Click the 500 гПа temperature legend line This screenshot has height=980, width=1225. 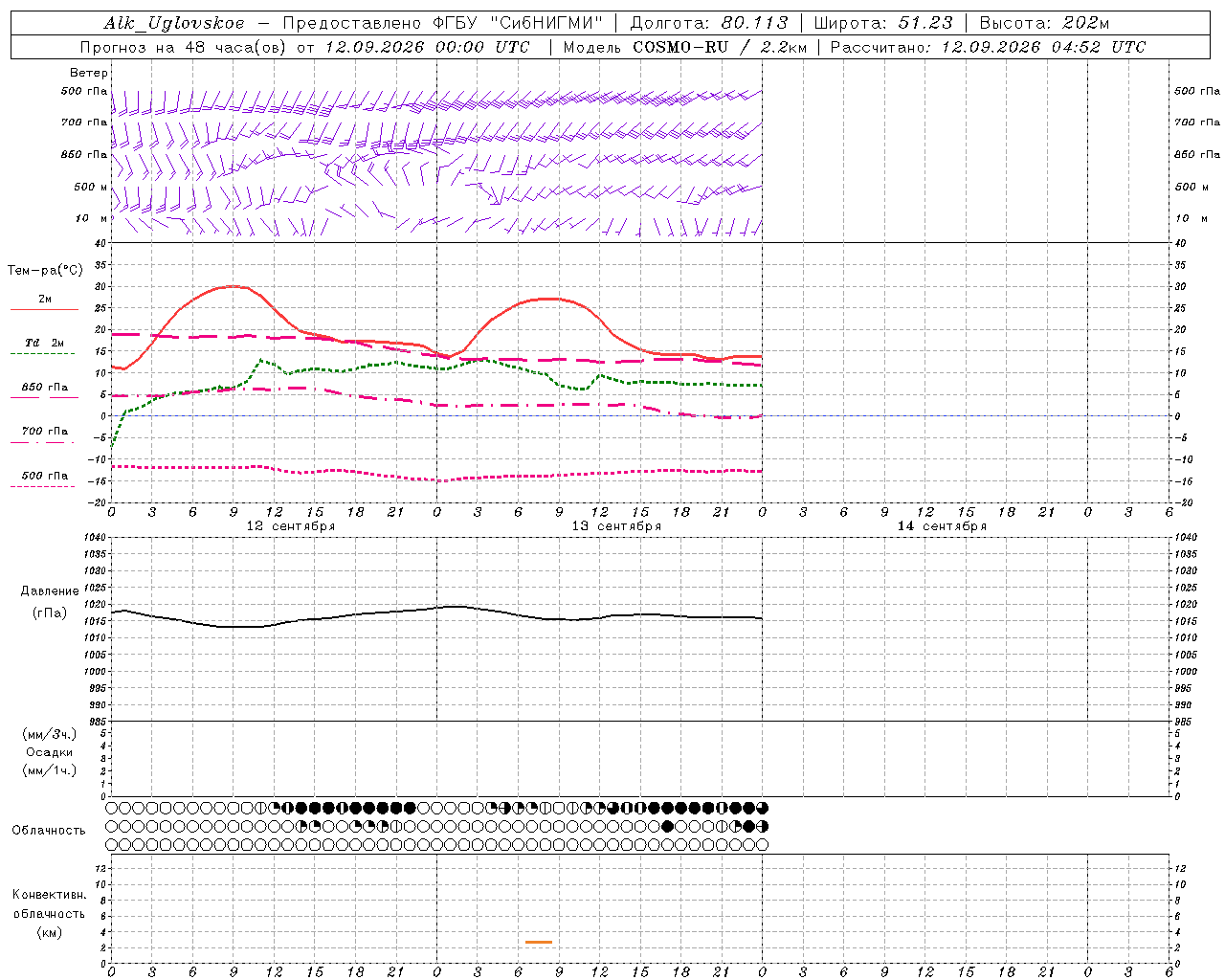tap(42, 486)
